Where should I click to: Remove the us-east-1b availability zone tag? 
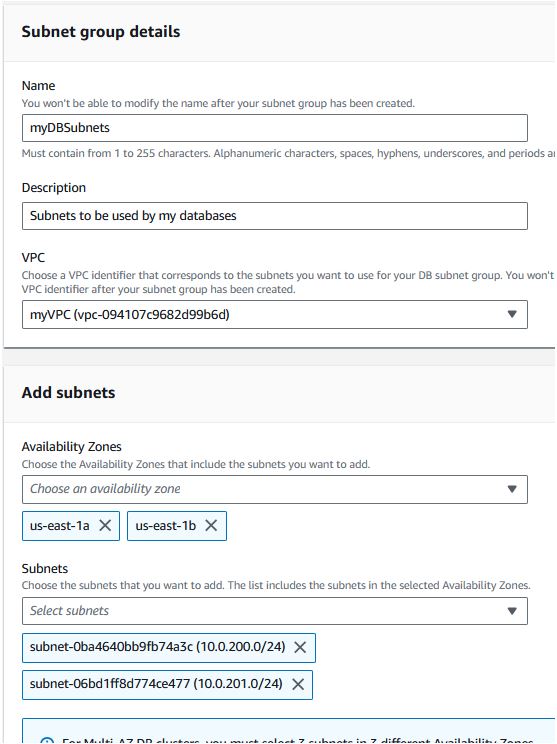click(x=211, y=525)
